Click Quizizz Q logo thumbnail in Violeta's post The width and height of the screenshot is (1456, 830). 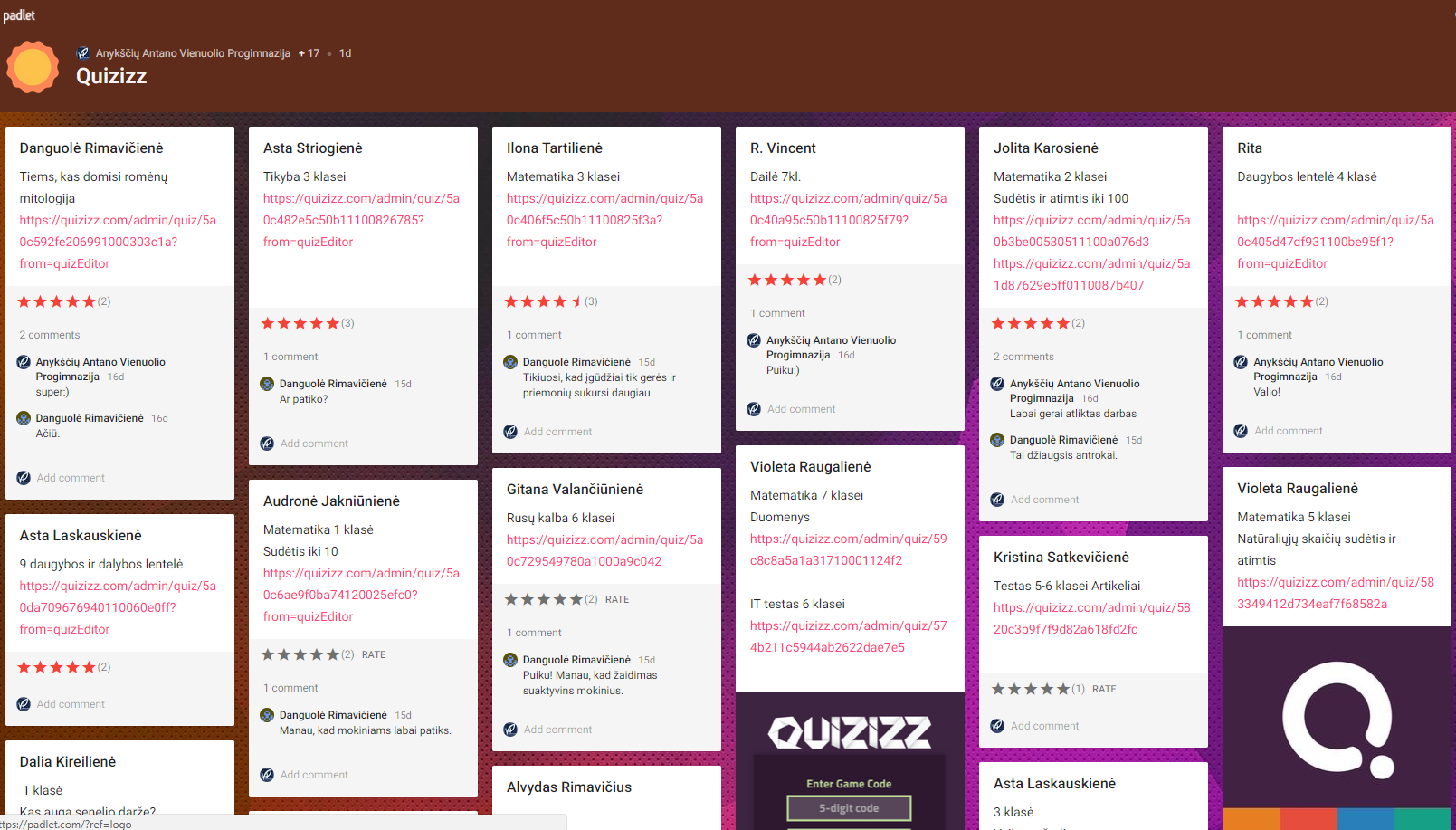point(1337,728)
